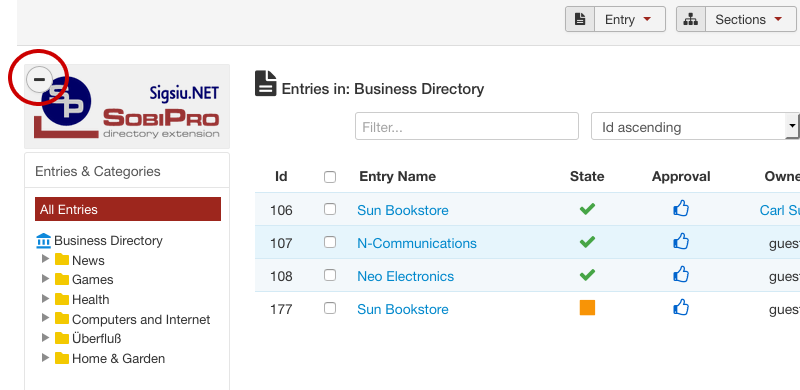Select the Games category label

tap(92, 280)
